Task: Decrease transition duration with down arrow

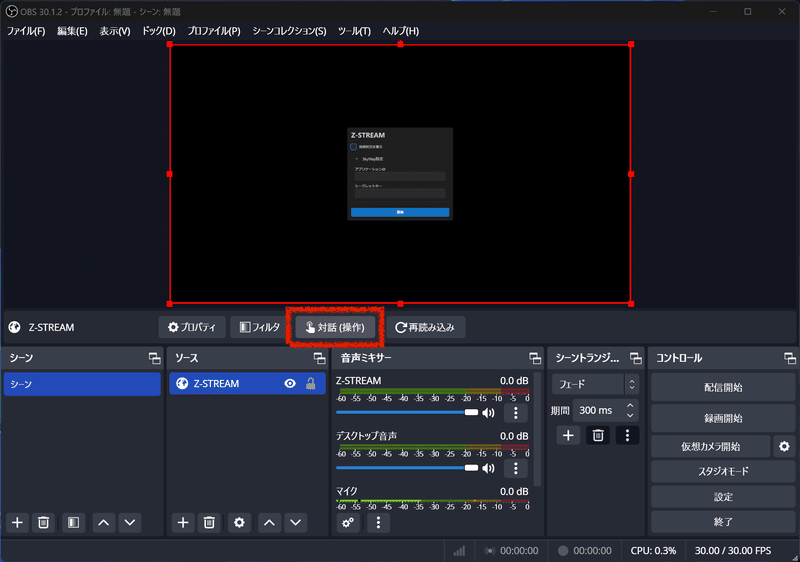Action: (x=631, y=415)
